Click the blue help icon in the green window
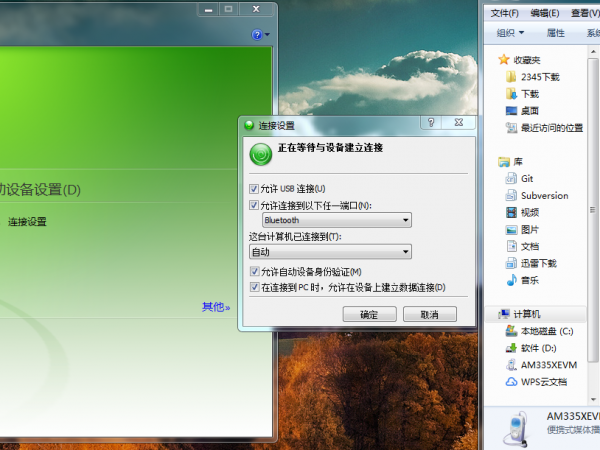 pyautogui.click(x=257, y=34)
